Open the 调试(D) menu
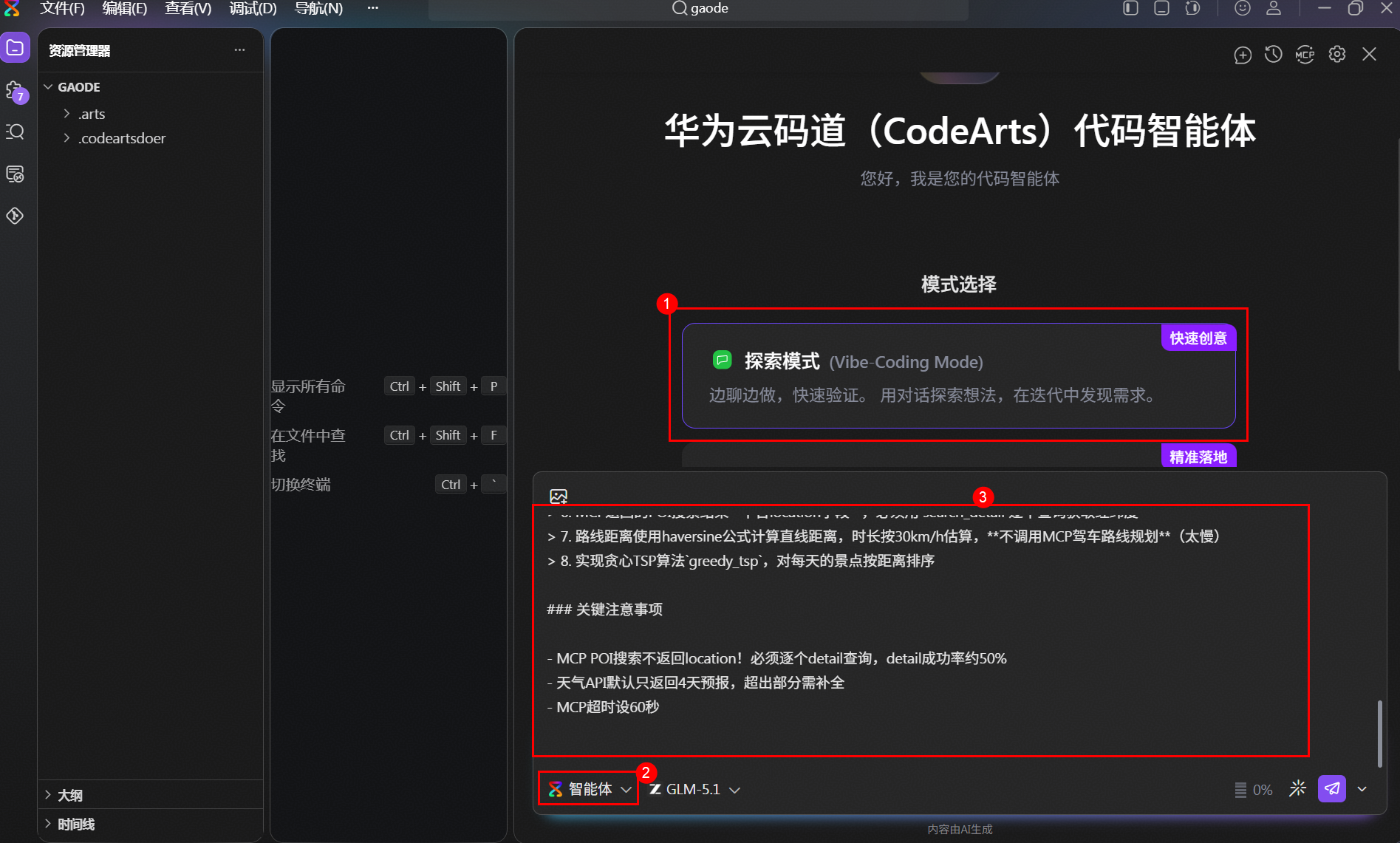This screenshot has height=843, width=1400. tap(253, 8)
